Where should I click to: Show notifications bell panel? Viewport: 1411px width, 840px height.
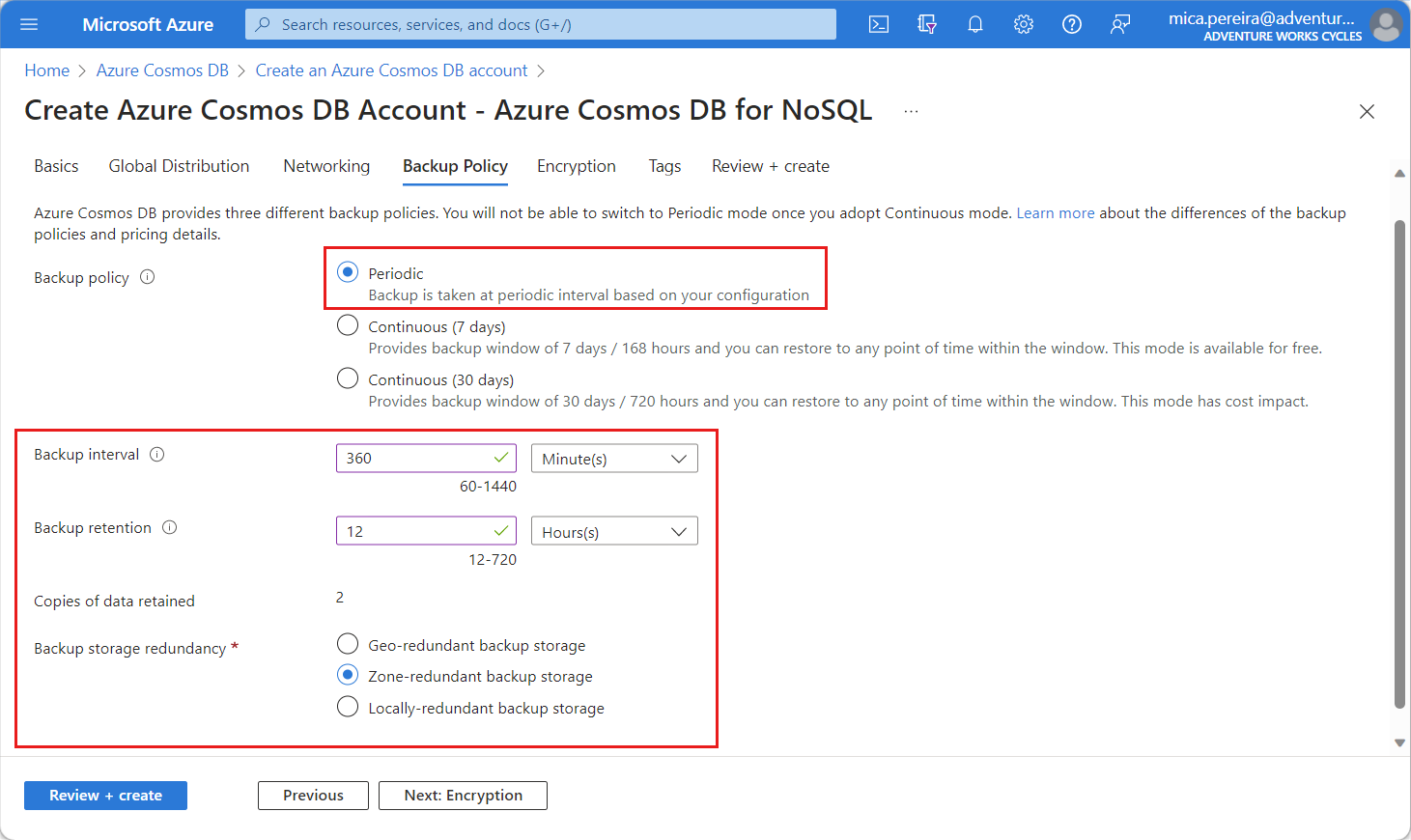coord(974,24)
